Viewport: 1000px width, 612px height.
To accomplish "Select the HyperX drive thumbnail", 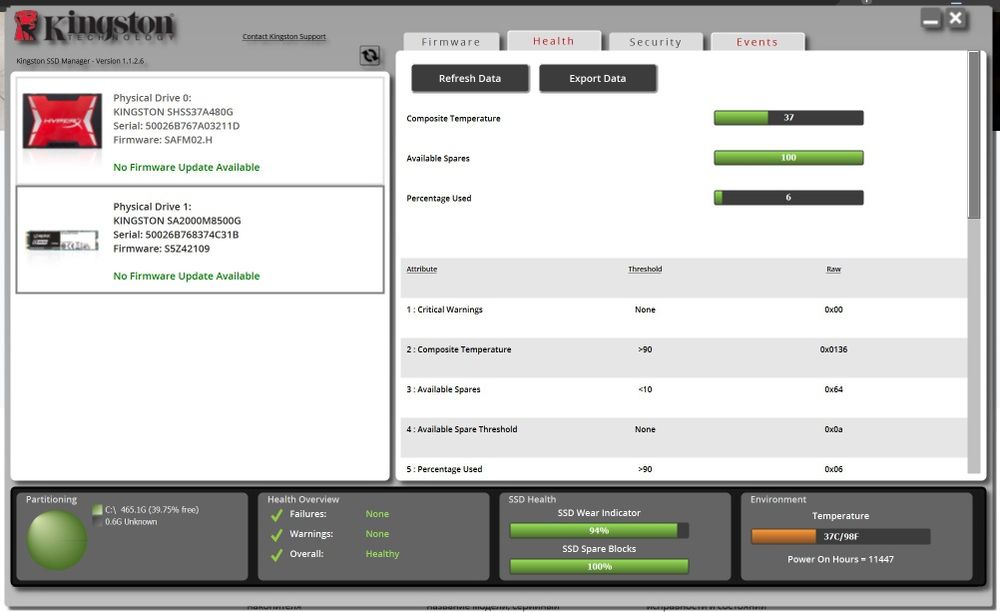I will click(62, 120).
